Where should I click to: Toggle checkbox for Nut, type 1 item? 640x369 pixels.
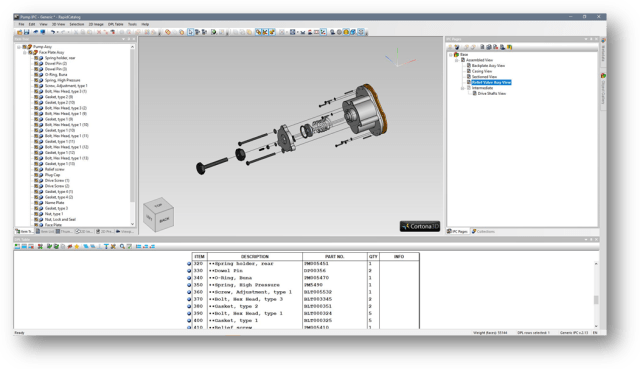point(36,214)
